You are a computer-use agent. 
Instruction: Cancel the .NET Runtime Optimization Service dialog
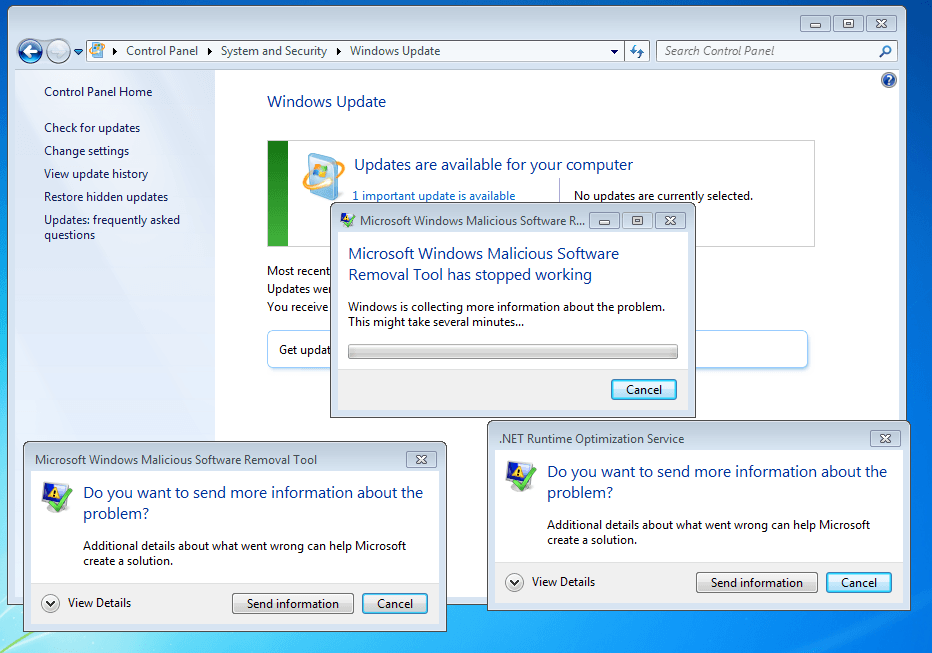tap(859, 583)
